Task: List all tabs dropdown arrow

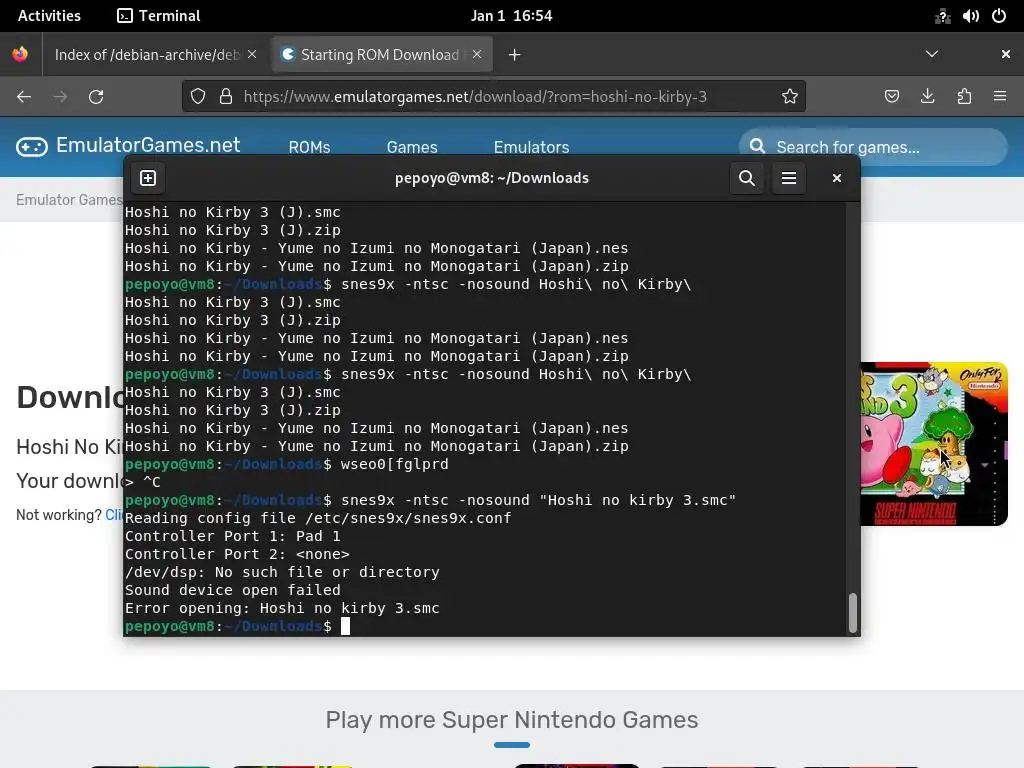Action: point(932,54)
